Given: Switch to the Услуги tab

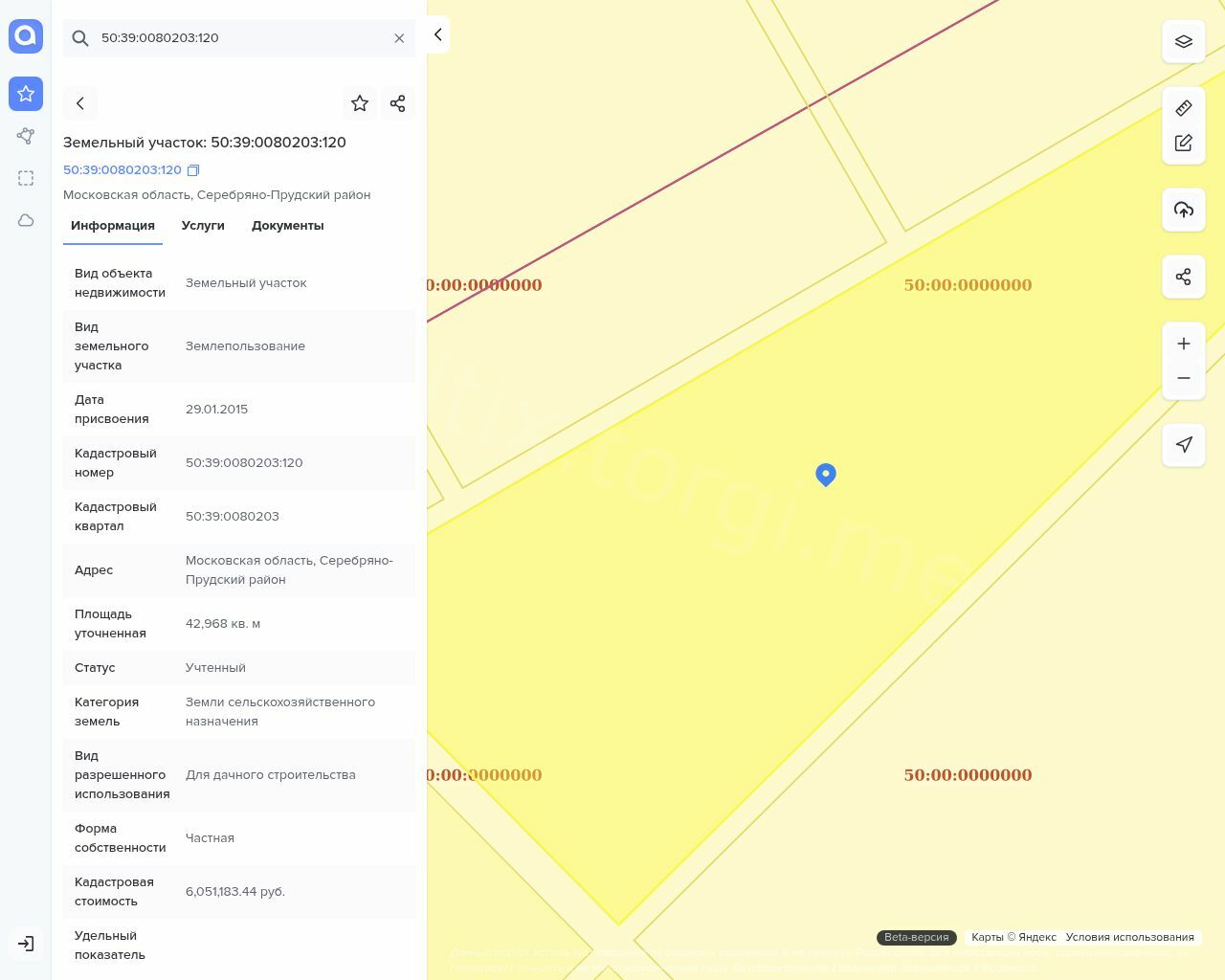Looking at the screenshot, I should pos(203,226).
